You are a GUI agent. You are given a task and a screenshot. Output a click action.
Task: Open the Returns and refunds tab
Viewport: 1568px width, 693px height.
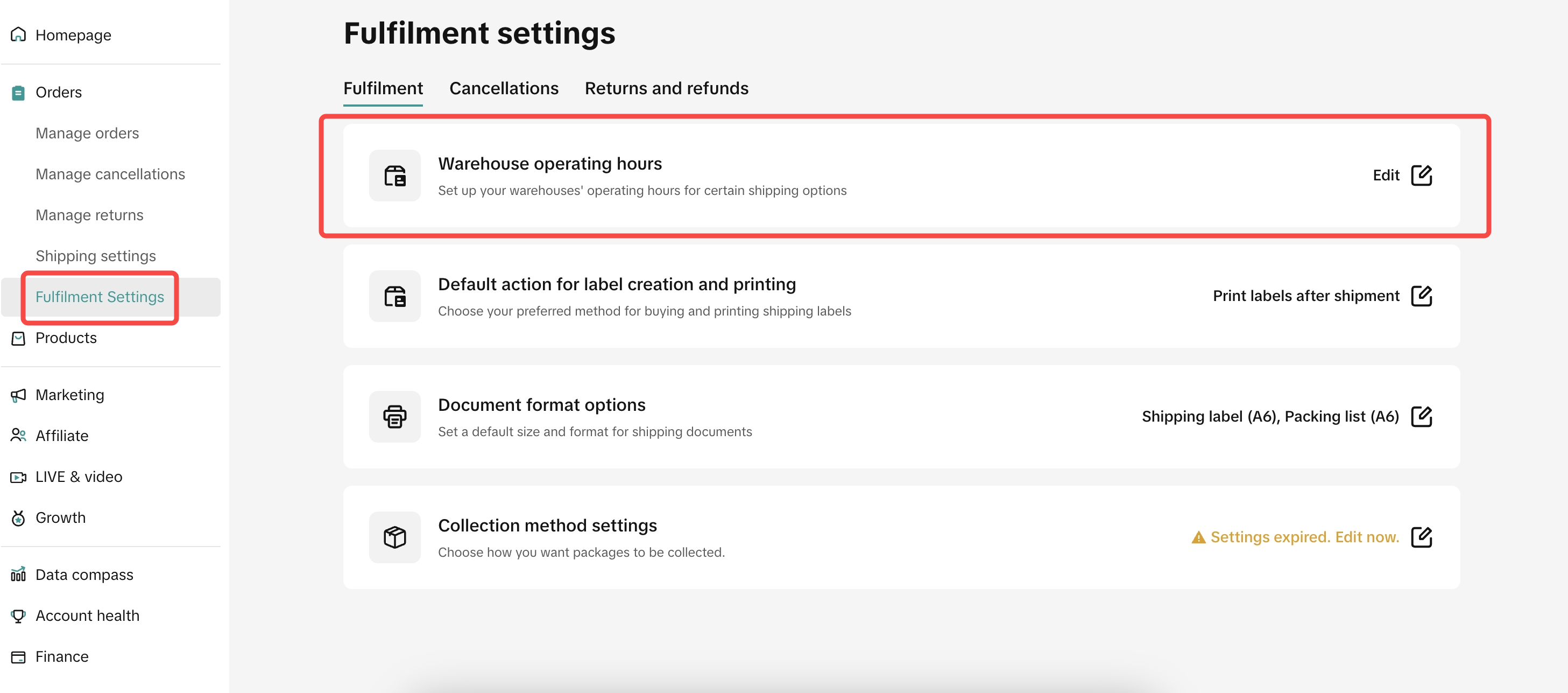click(666, 88)
